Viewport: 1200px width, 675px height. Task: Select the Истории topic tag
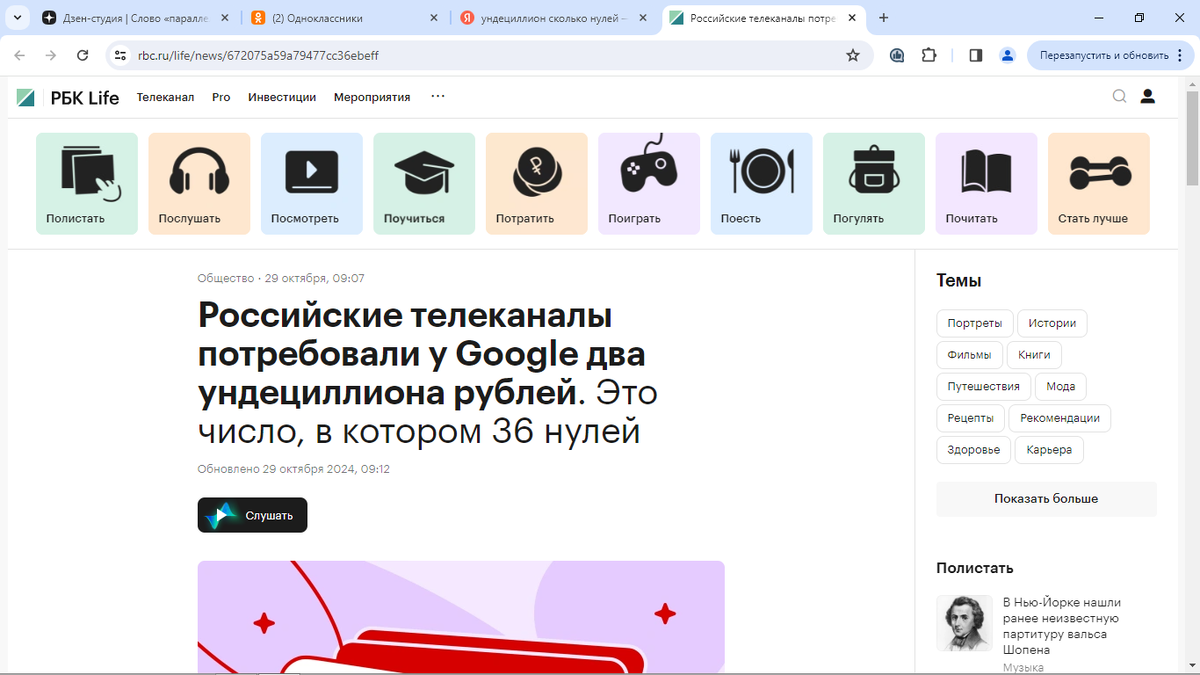click(1052, 323)
